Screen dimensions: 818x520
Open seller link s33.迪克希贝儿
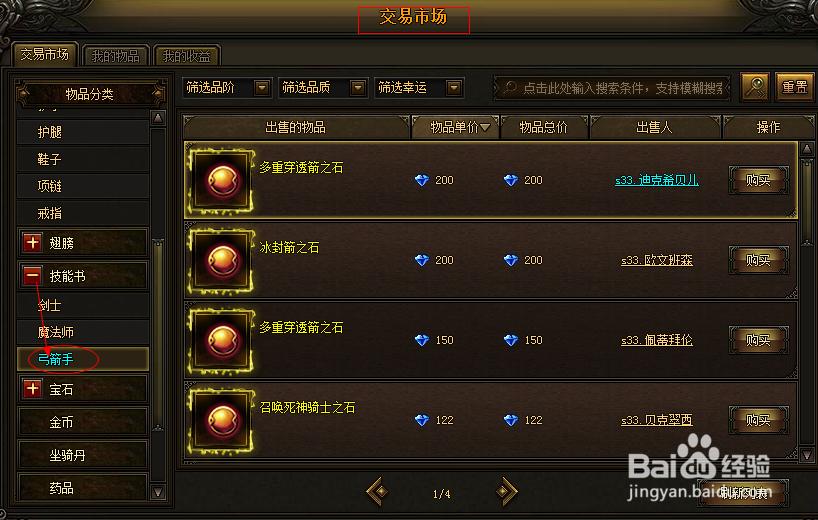click(x=656, y=180)
